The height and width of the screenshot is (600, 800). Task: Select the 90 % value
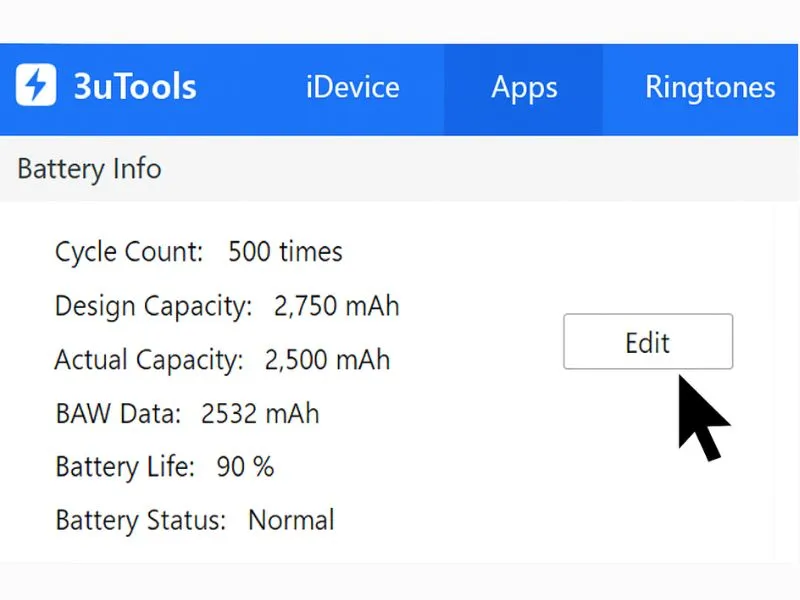click(245, 467)
